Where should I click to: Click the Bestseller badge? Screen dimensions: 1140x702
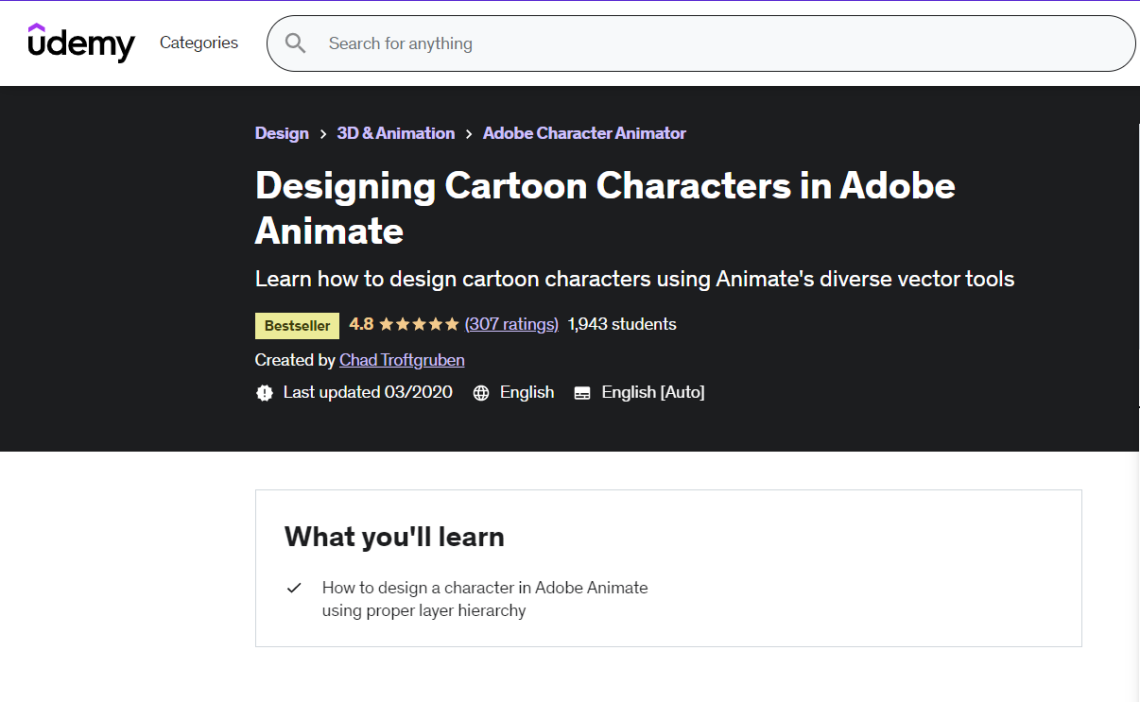click(296, 325)
